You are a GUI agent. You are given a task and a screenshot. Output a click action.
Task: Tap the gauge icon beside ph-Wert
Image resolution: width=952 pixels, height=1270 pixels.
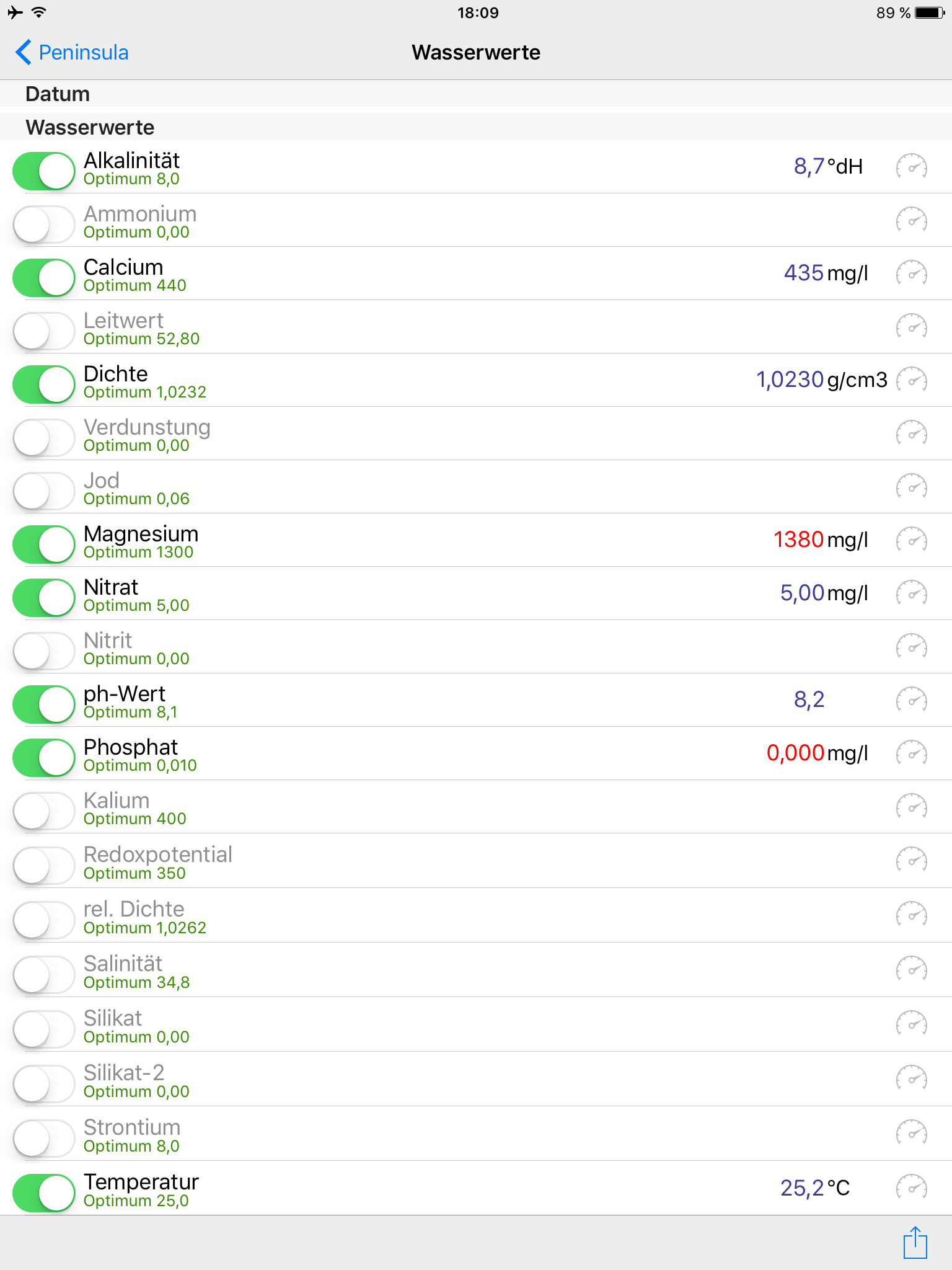pos(911,700)
